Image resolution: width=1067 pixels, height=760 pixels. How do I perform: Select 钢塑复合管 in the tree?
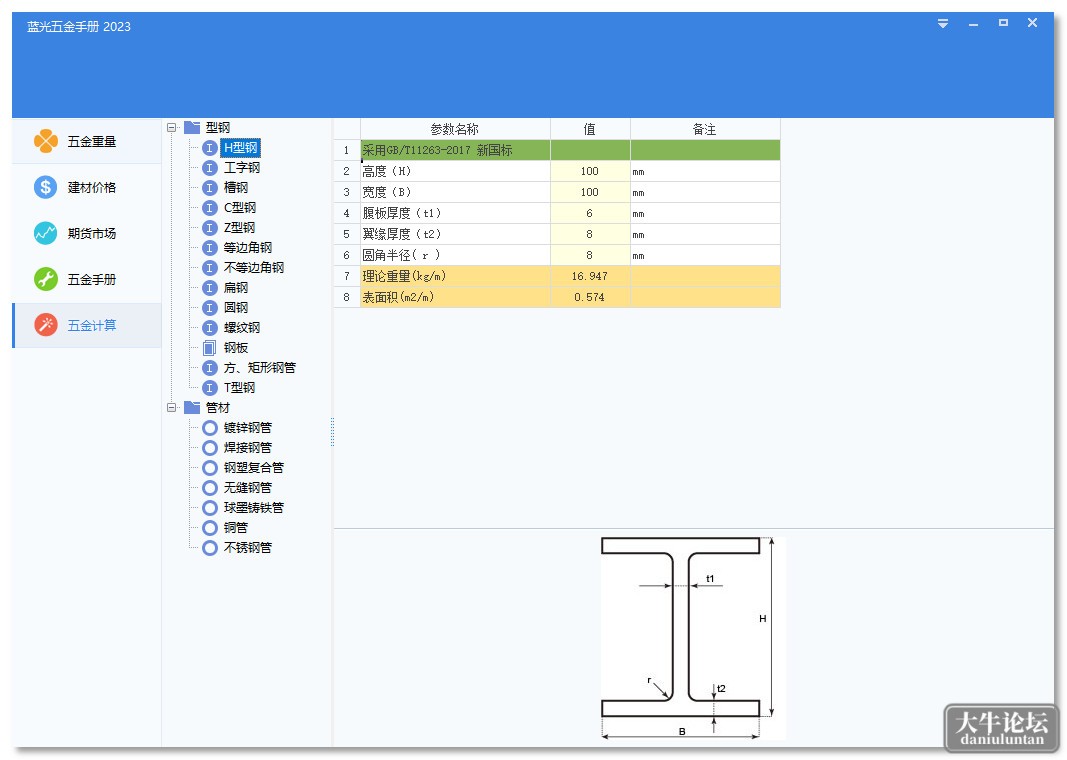click(x=254, y=468)
